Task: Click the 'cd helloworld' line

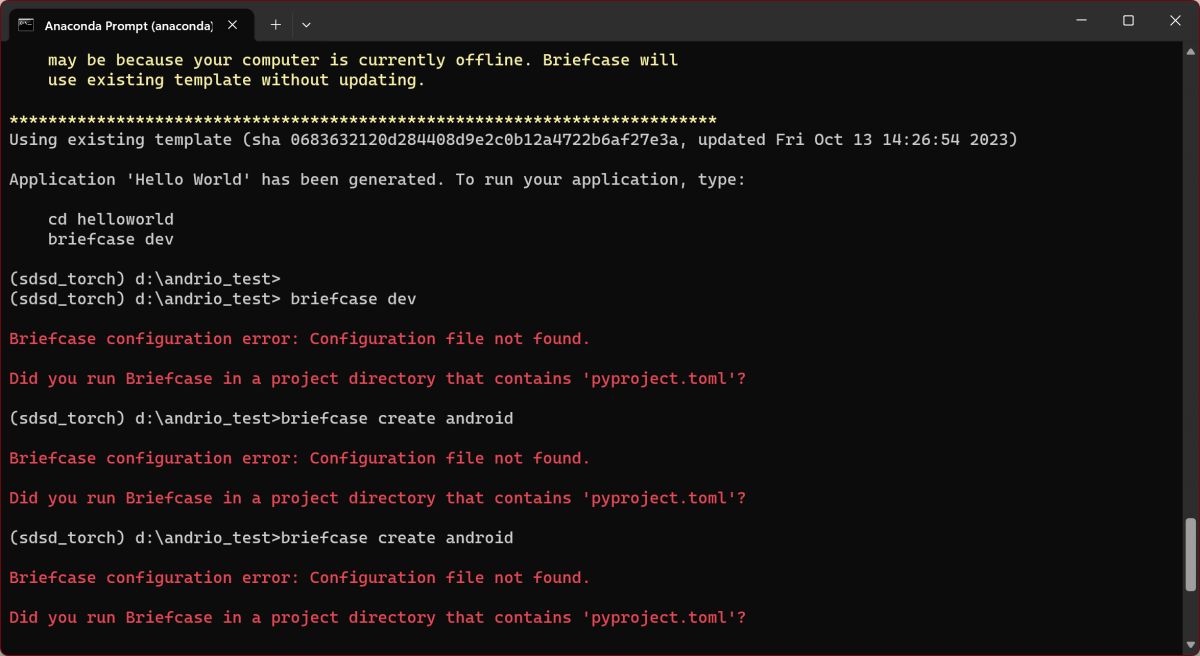Action: pos(110,219)
